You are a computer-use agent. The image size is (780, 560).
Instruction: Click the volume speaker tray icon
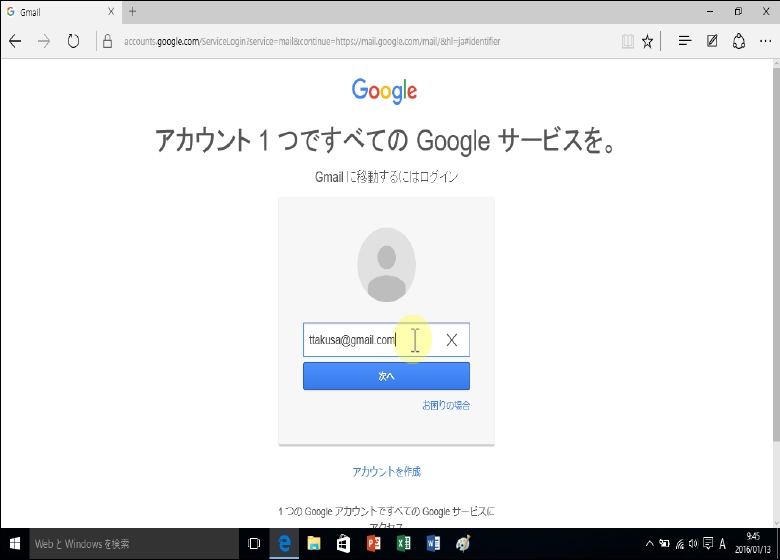[x=693, y=544]
